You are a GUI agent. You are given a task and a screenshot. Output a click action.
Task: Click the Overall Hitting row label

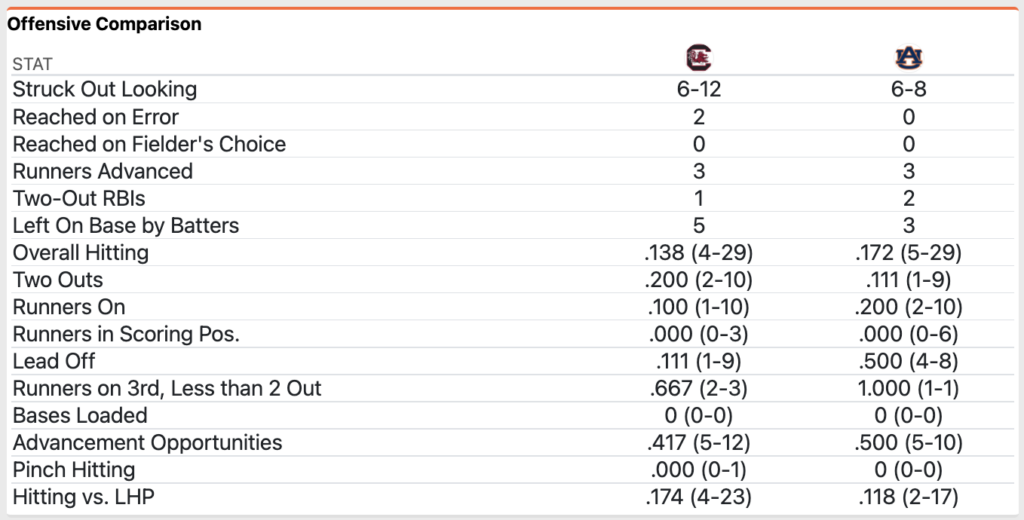(x=80, y=252)
